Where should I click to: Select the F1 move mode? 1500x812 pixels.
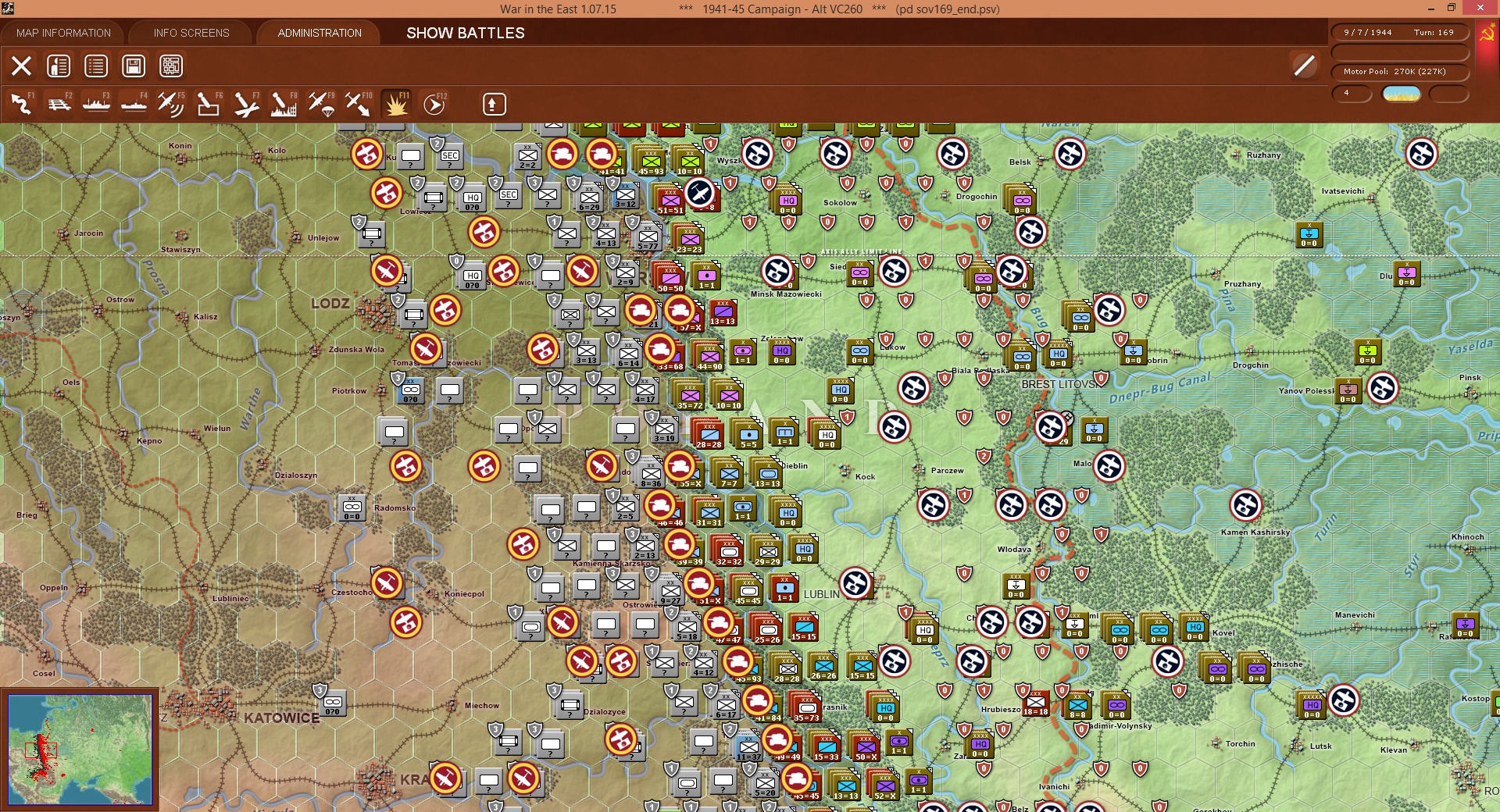point(21,104)
